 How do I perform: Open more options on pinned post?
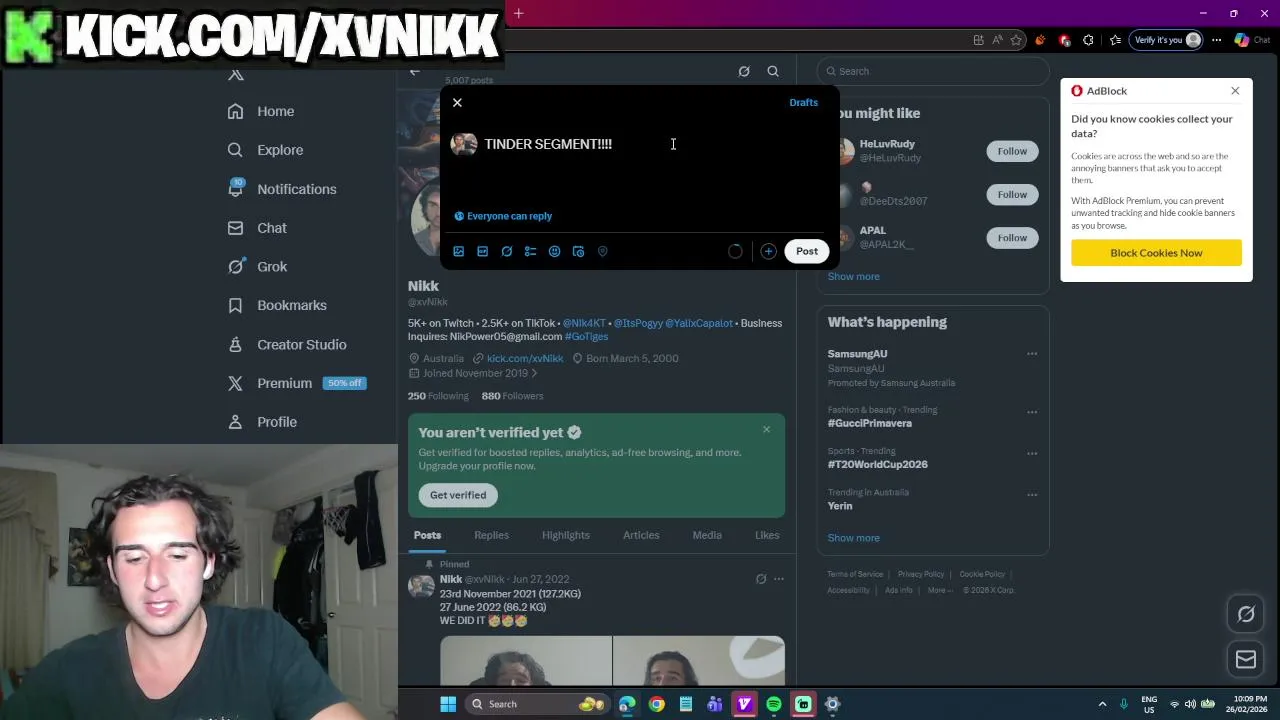point(779,579)
